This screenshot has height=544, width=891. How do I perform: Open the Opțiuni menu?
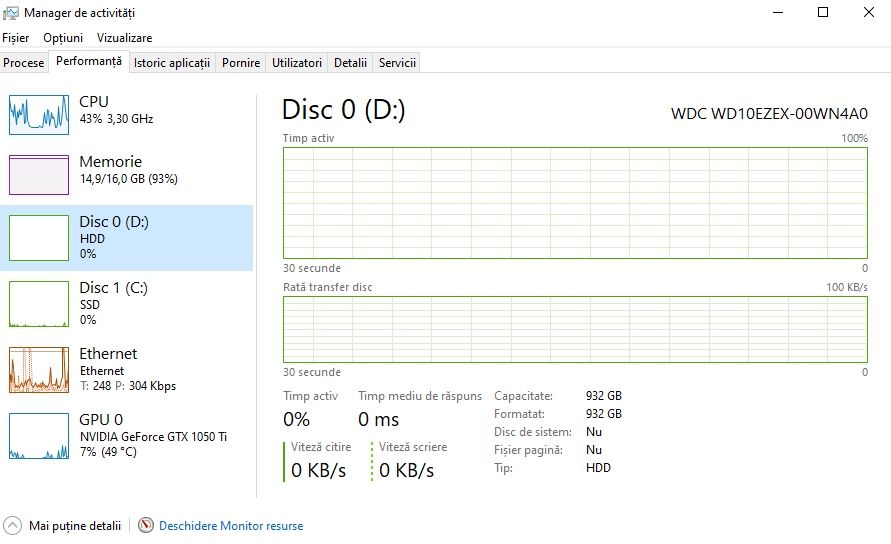click(x=63, y=37)
